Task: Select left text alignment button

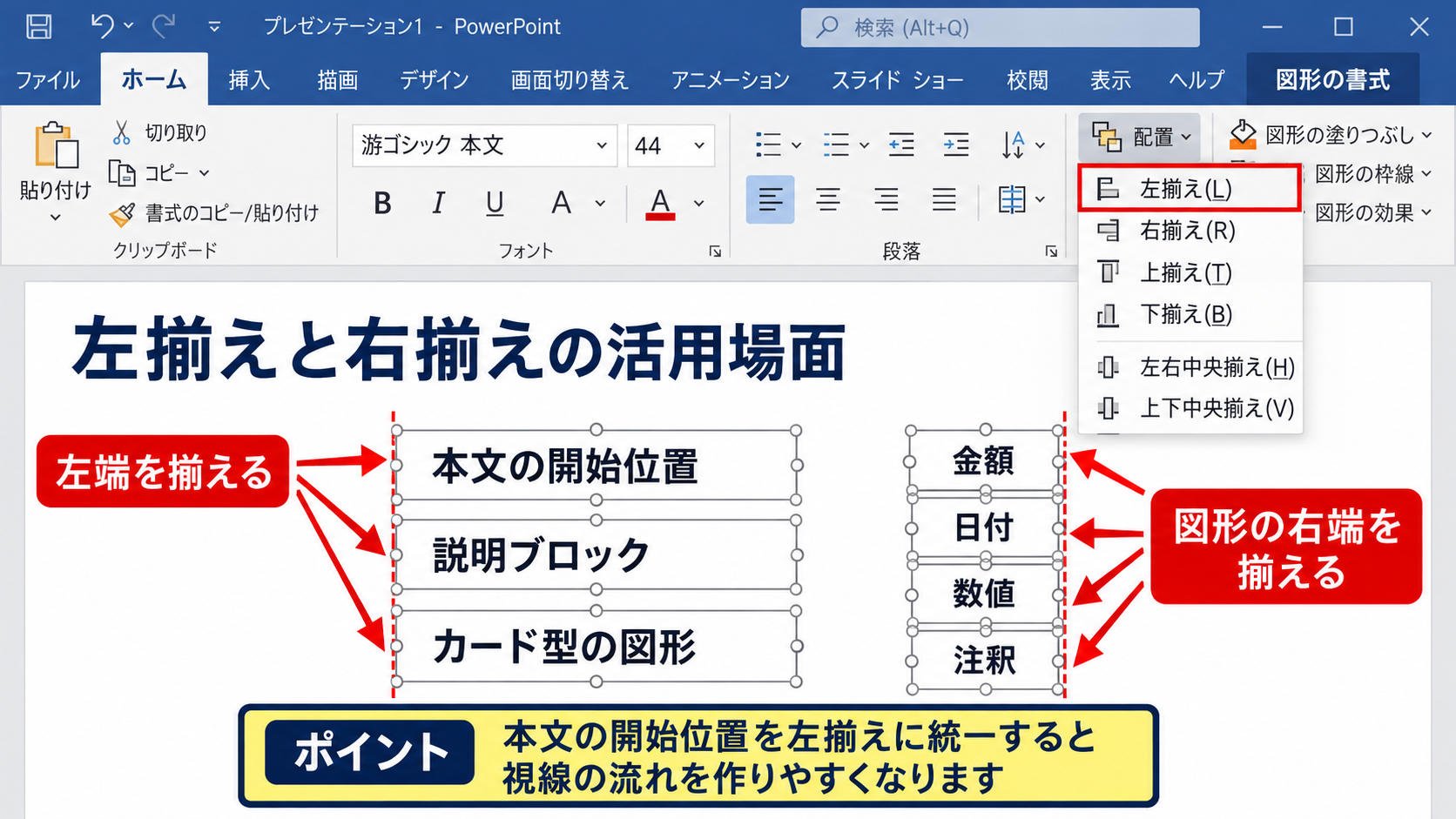Action: coord(770,200)
